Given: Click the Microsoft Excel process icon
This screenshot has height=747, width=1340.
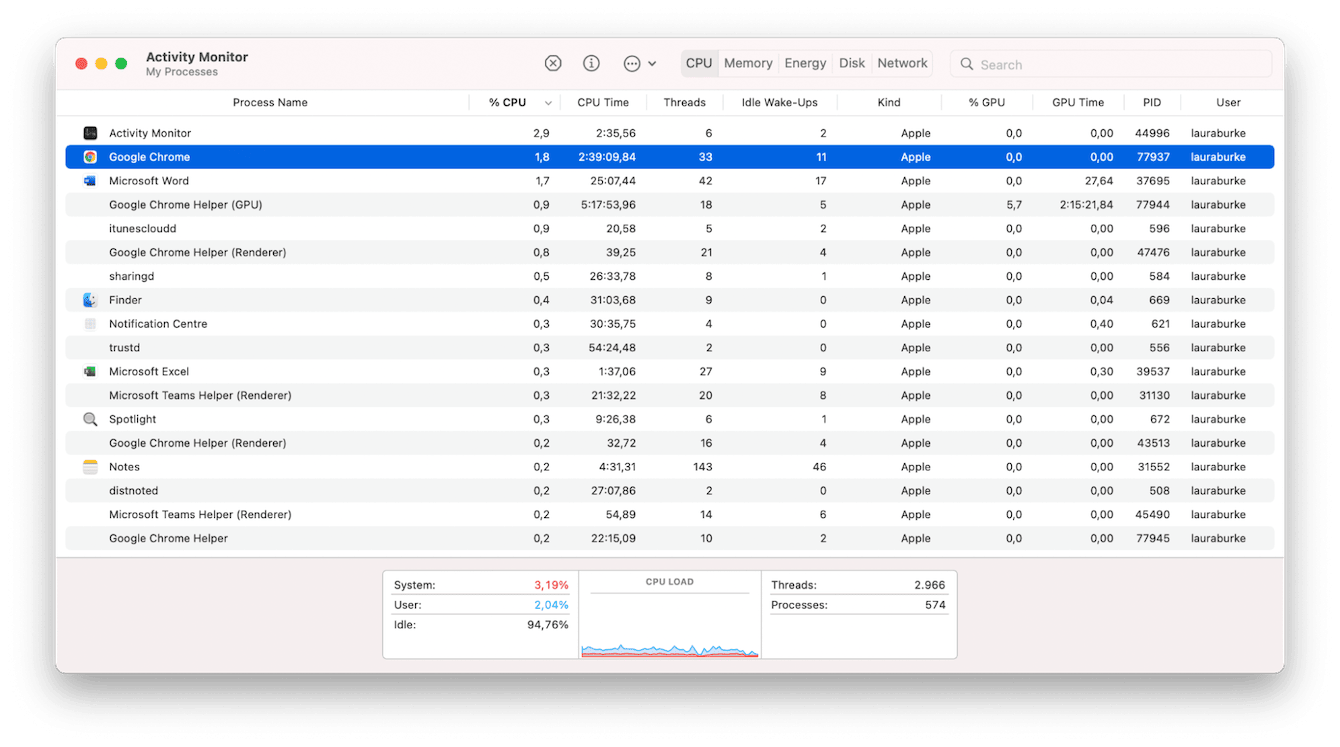Looking at the screenshot, I should pyautogui.click(x=90, y=372).
